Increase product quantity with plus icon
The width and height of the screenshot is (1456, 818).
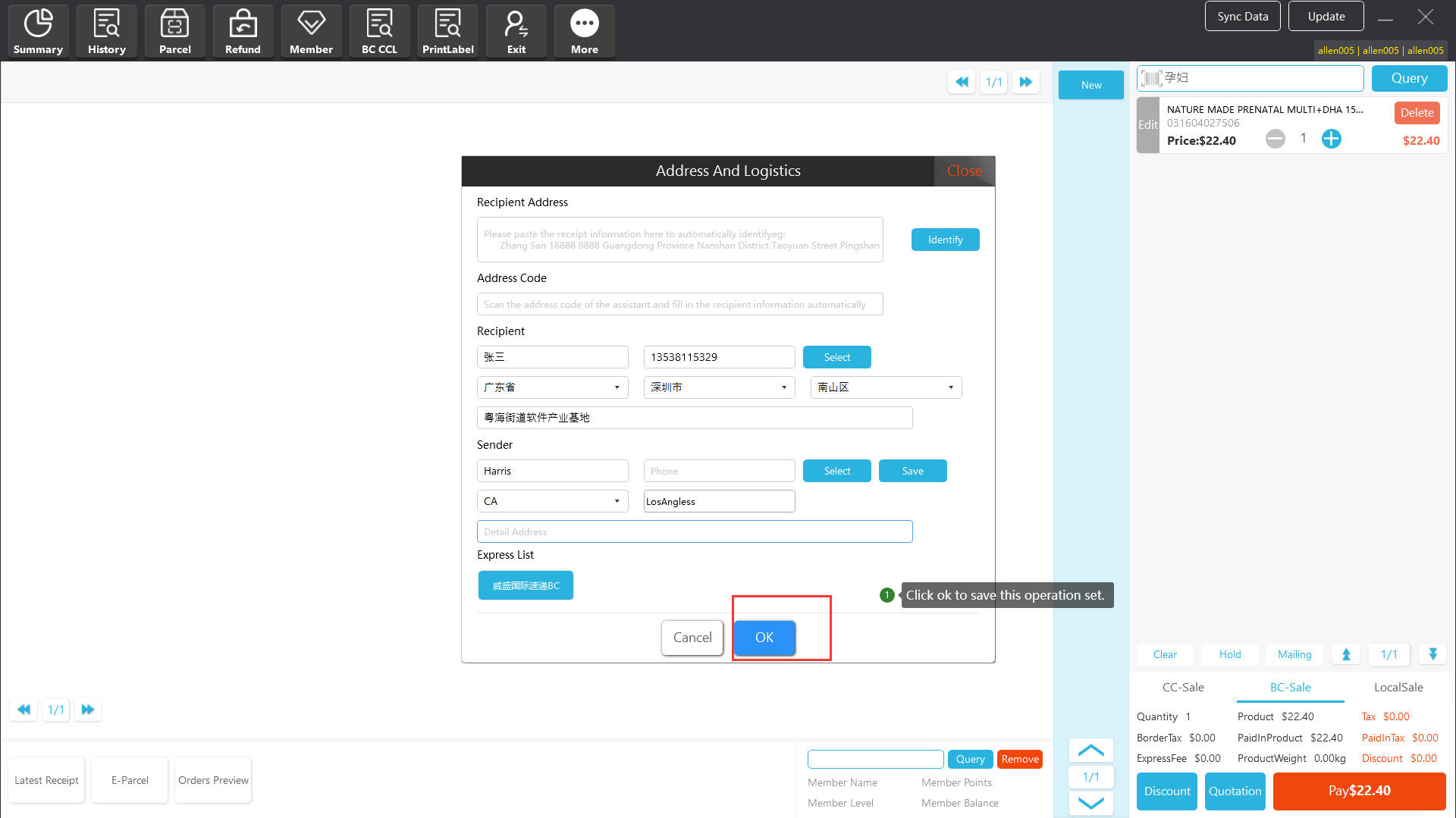point(1331,139)
